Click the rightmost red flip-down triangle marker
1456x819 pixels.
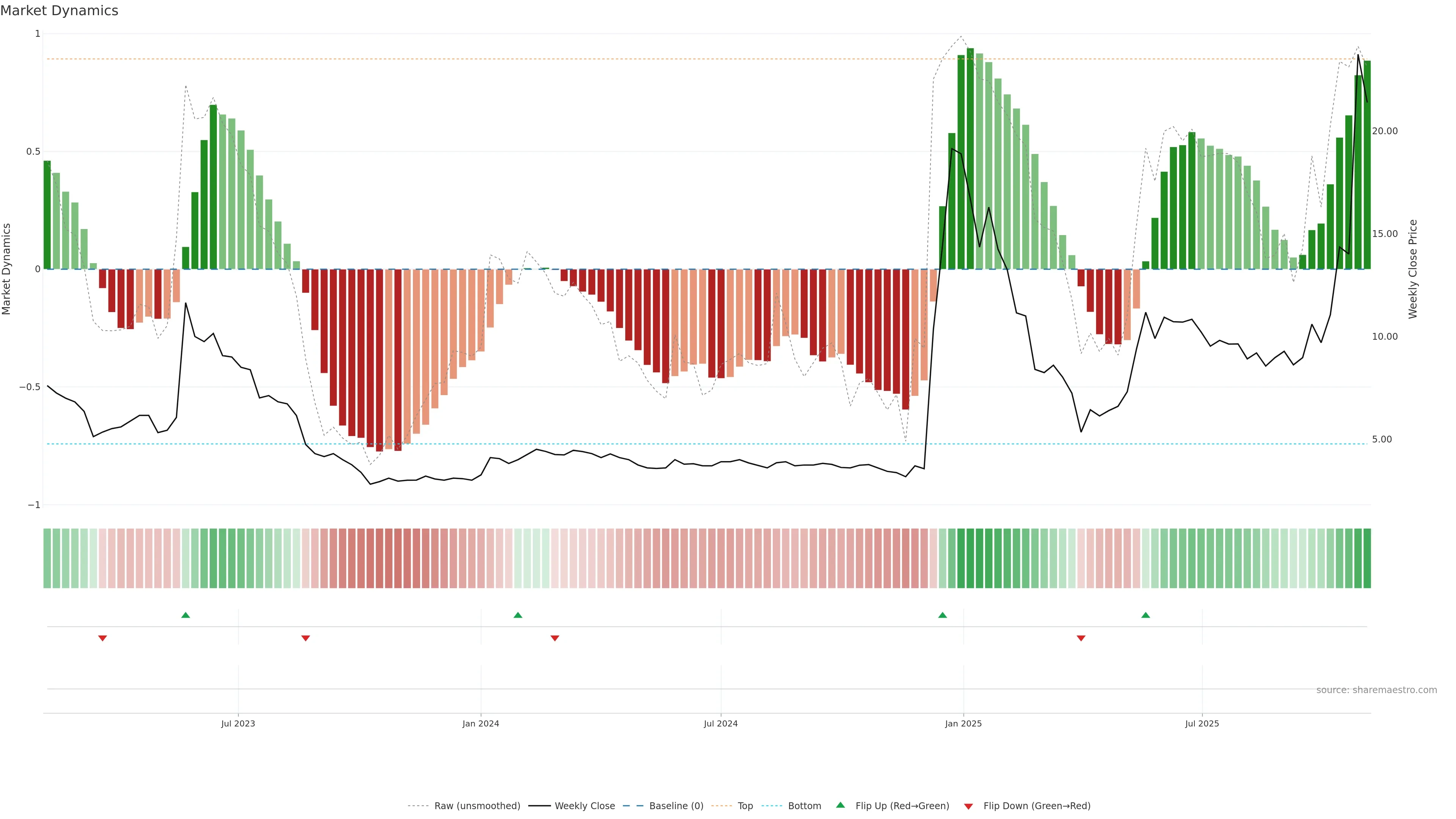(1081, 638)
